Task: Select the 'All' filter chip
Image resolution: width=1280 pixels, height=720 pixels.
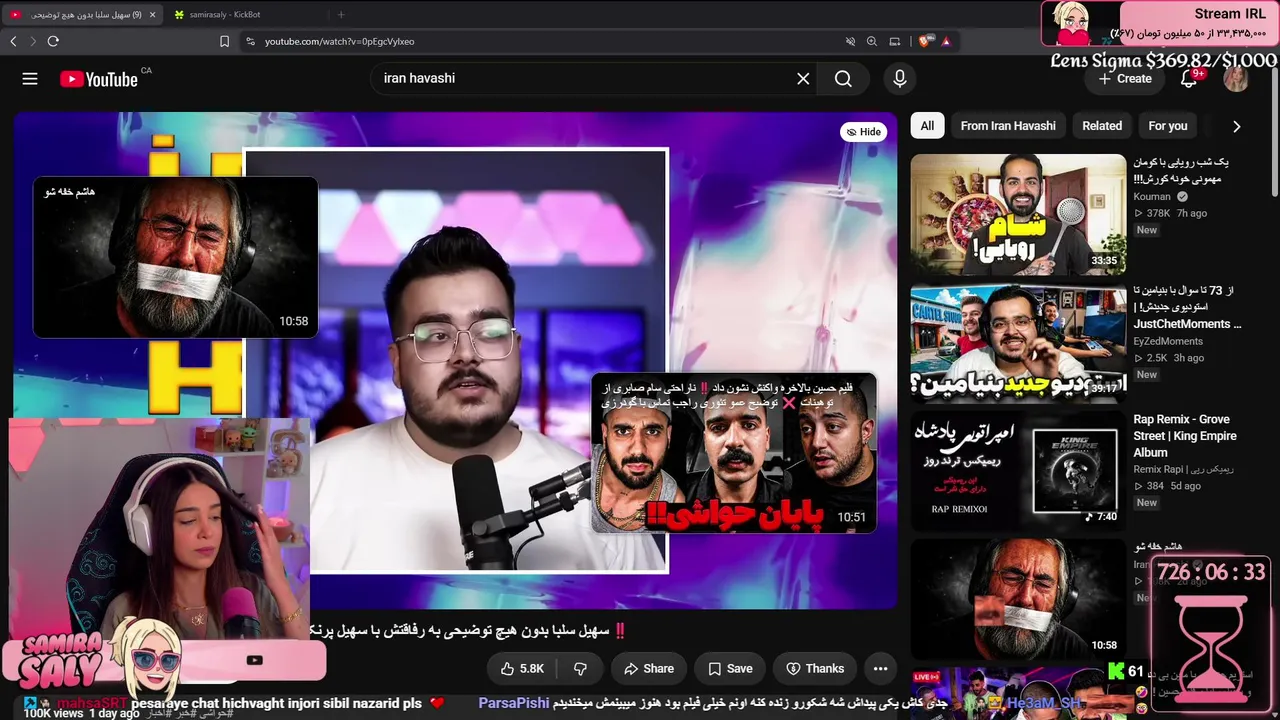Action: (x=927, y=126)
